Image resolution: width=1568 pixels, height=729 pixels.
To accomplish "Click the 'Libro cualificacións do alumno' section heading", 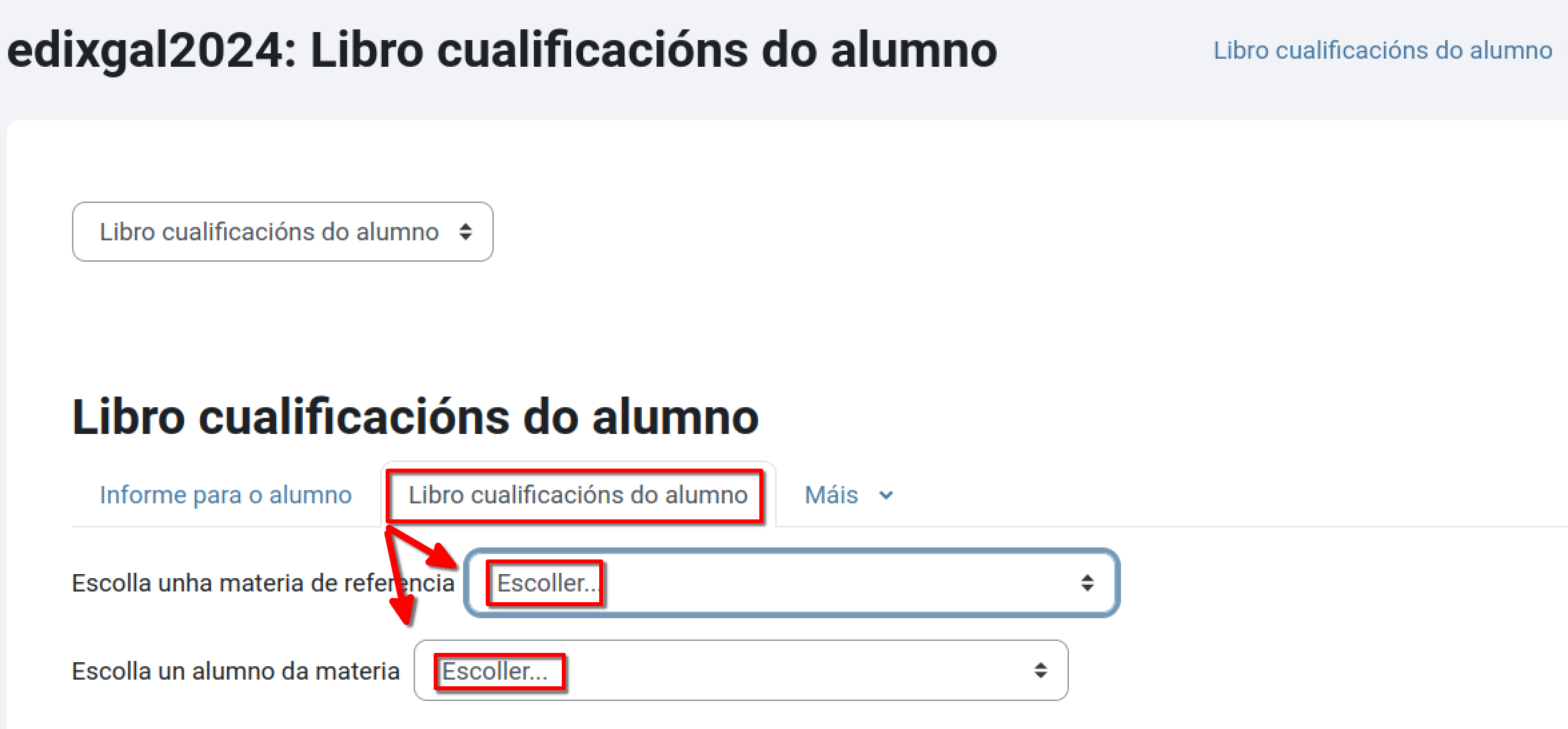I will click(415, 417).
